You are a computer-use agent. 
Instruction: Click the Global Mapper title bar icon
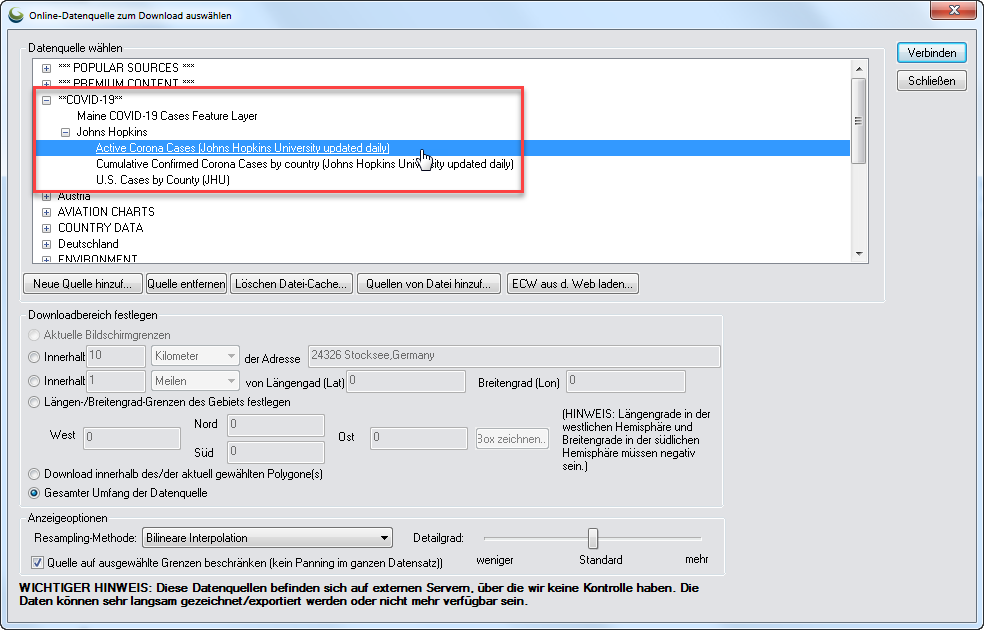coord(15,14)
